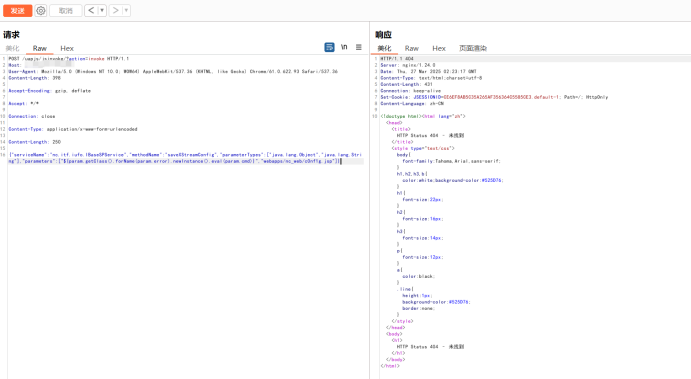The height and width of the screenshot is (379, 691).
Task: Click the 响应 (Response) panel heading
Action: [x=383, y=35]
